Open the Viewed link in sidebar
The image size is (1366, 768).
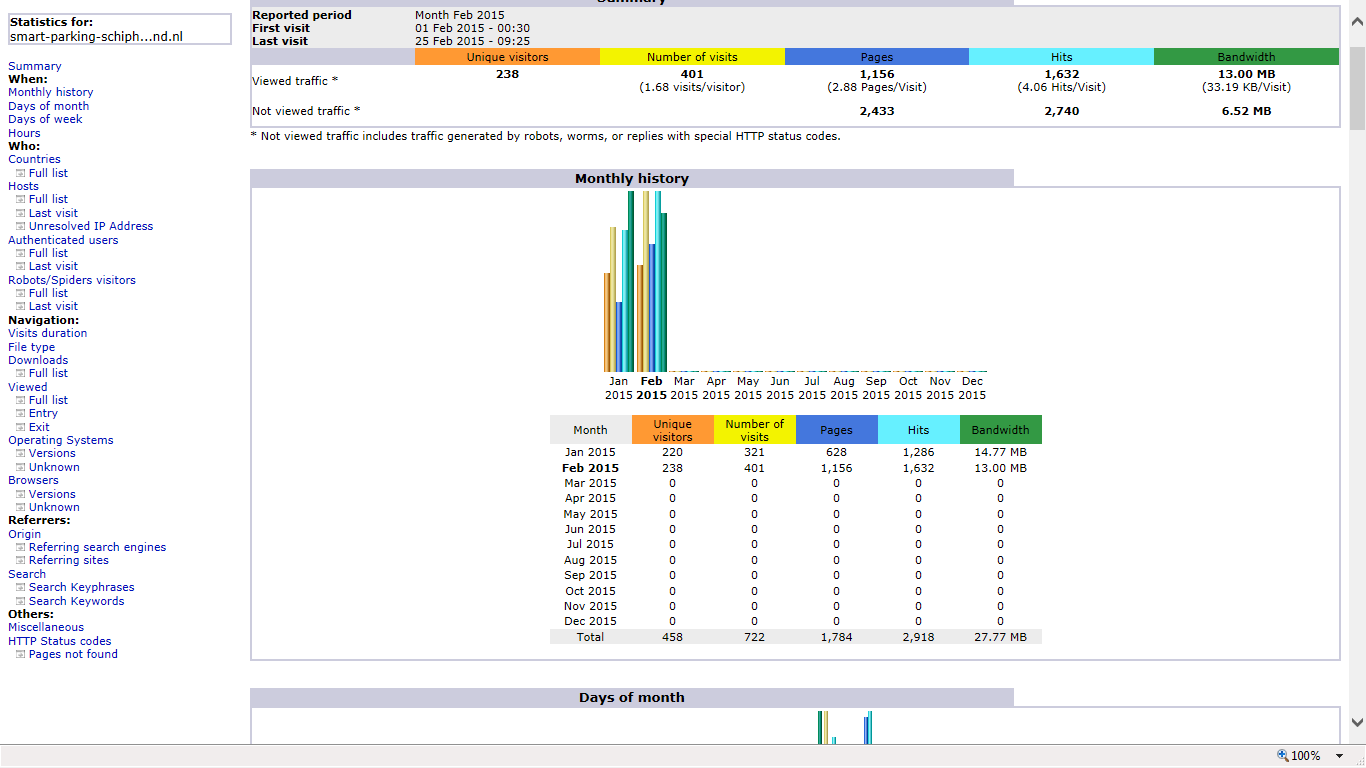tap(28, 387)
